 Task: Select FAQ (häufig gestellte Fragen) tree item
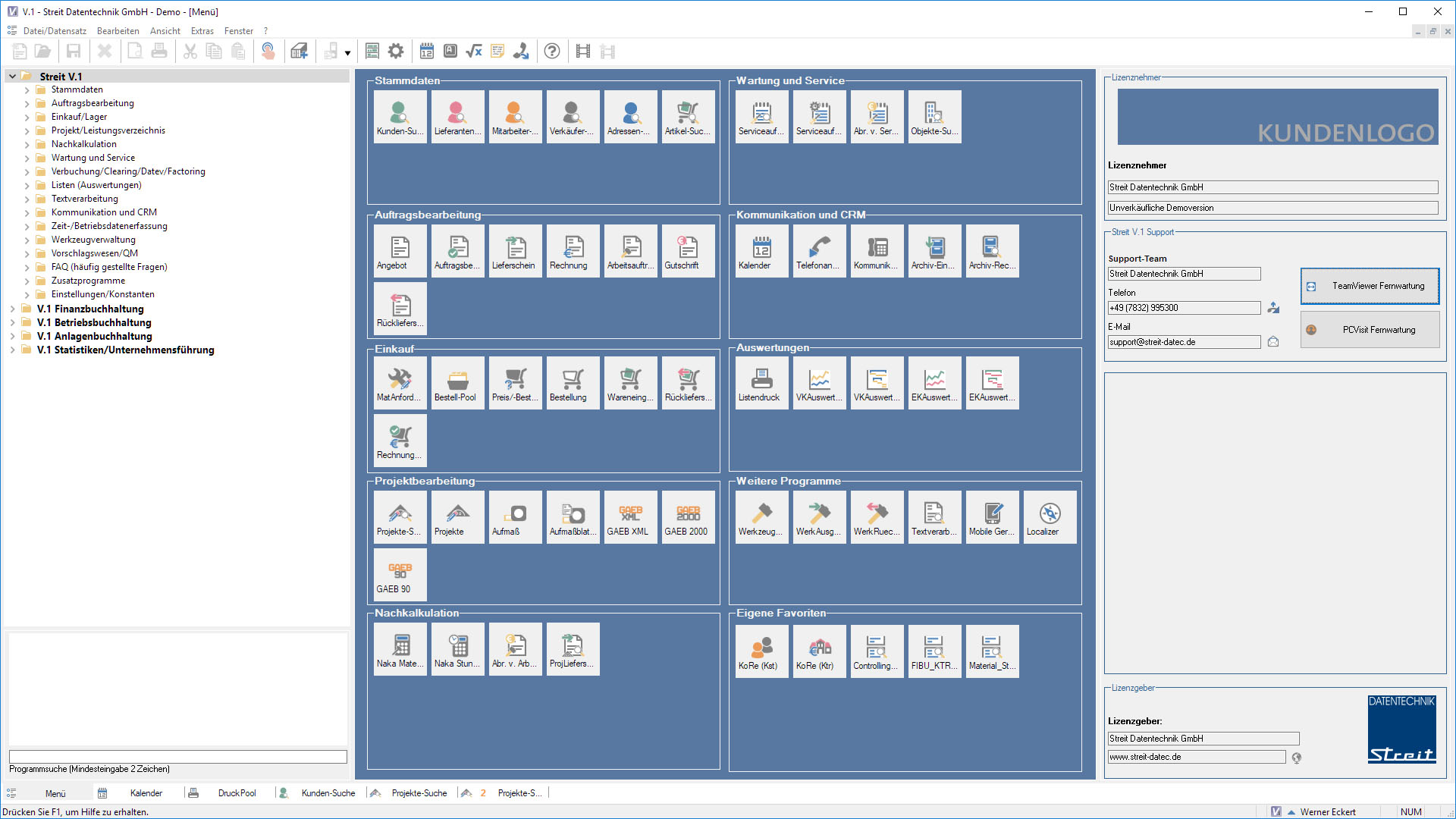click(109, 267)
